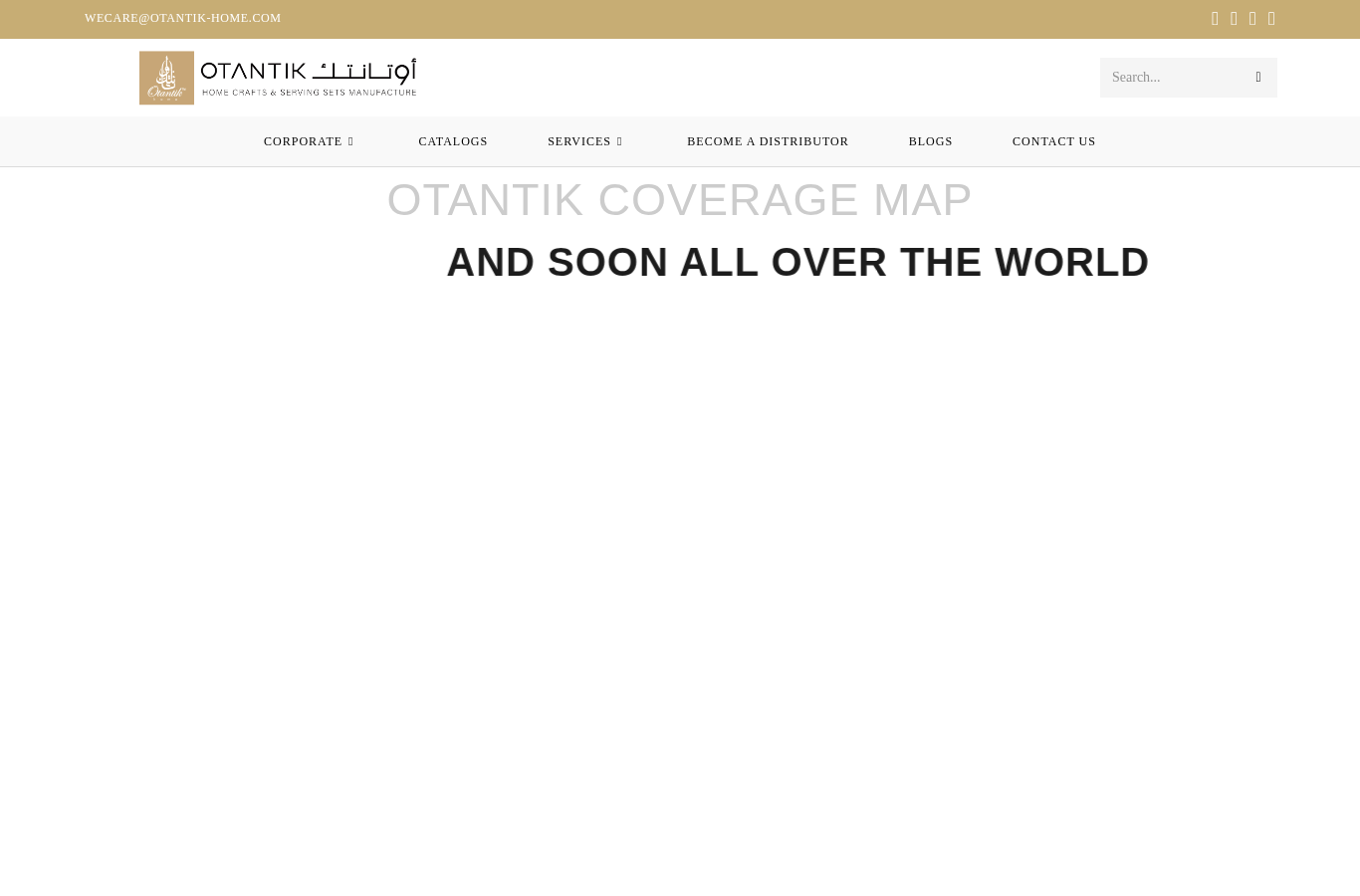This screenshot has height=896, width=1360.
Task: Expand the Services menu arrow
Action: pyautogui.click(x=619, y=141)
